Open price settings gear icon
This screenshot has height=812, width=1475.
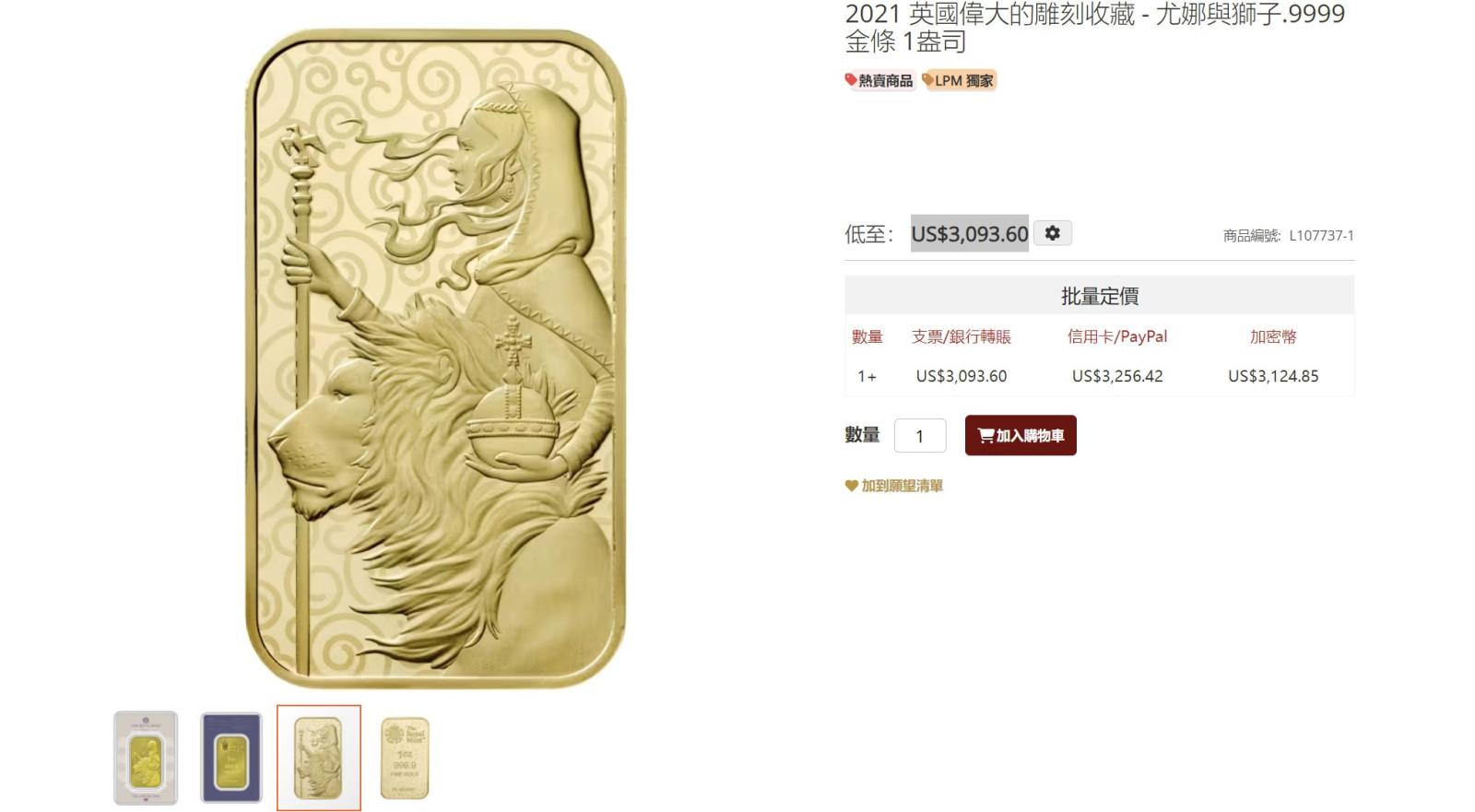1052,233
